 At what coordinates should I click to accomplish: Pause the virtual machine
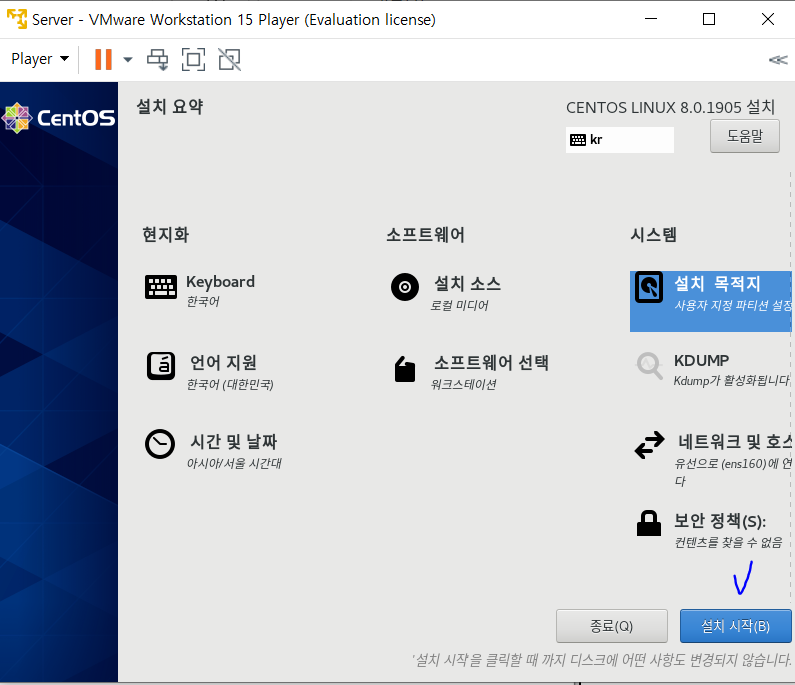pyautogui.click(x=103, y=59)
